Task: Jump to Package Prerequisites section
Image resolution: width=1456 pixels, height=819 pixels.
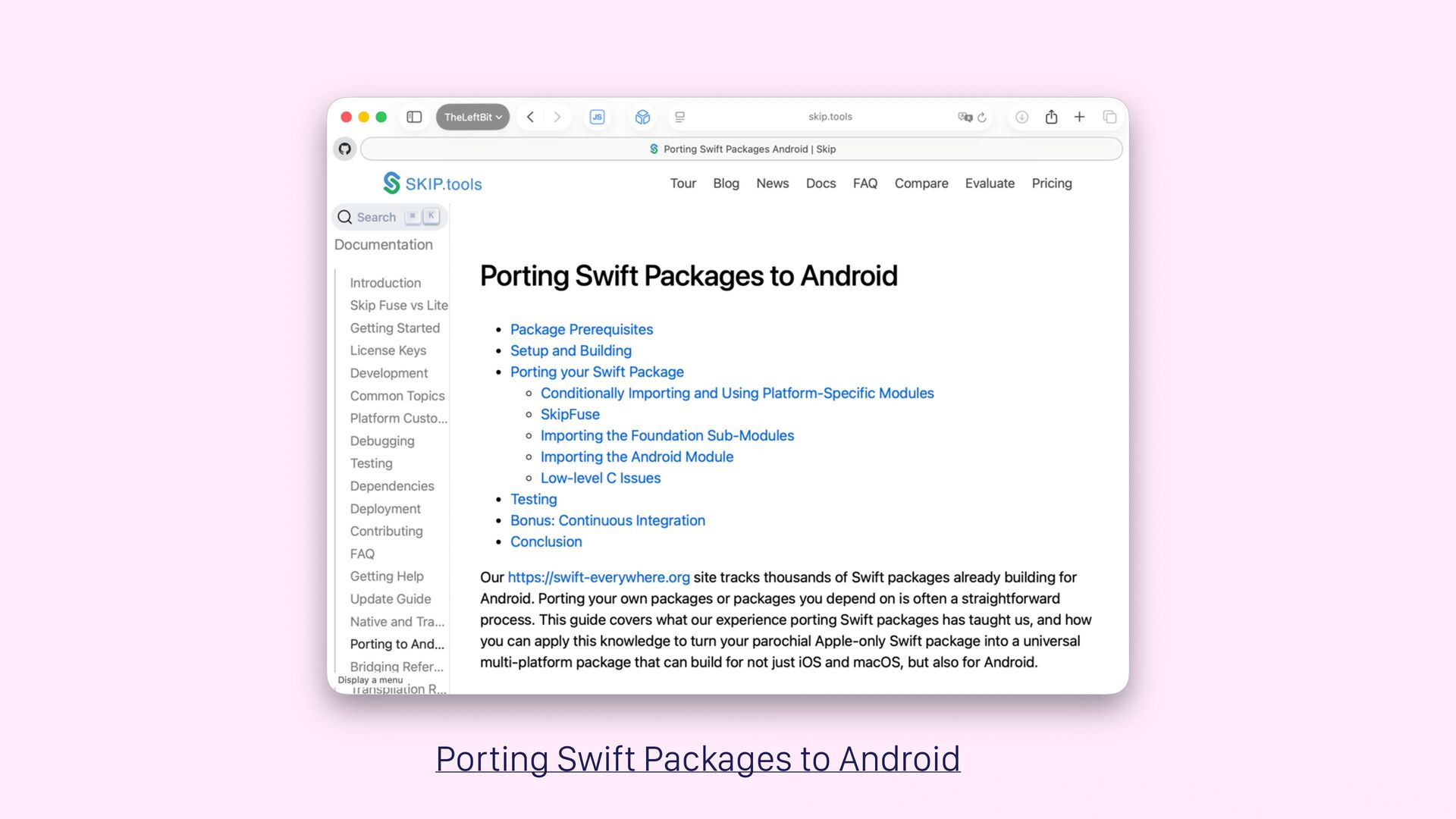Action: click(581, 329)
